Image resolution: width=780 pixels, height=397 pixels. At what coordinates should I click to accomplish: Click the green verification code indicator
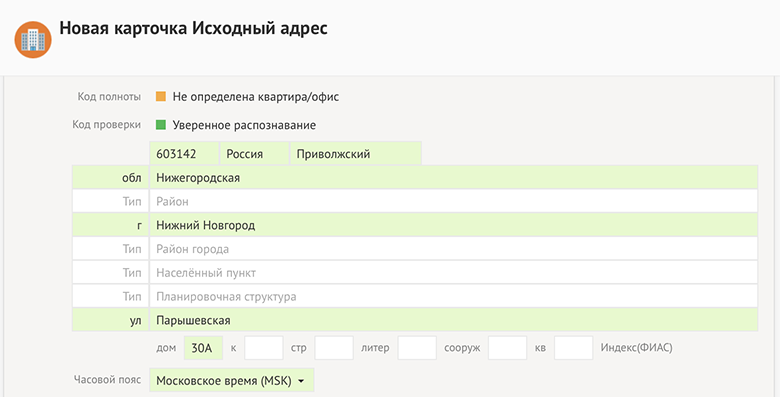click(x=161, y=125)
